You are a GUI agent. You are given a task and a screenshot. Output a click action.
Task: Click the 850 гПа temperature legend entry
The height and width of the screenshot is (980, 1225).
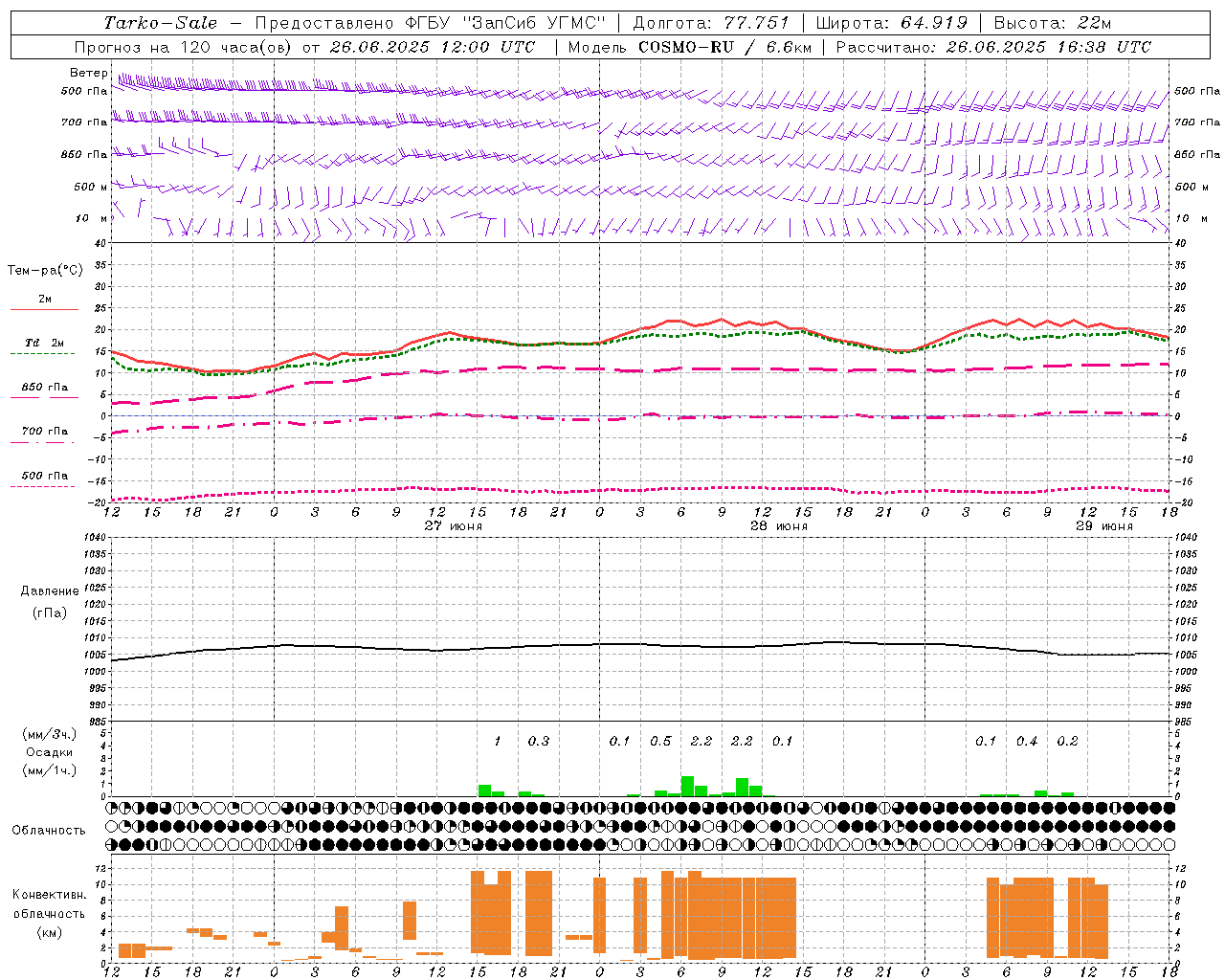coord(45,388)
